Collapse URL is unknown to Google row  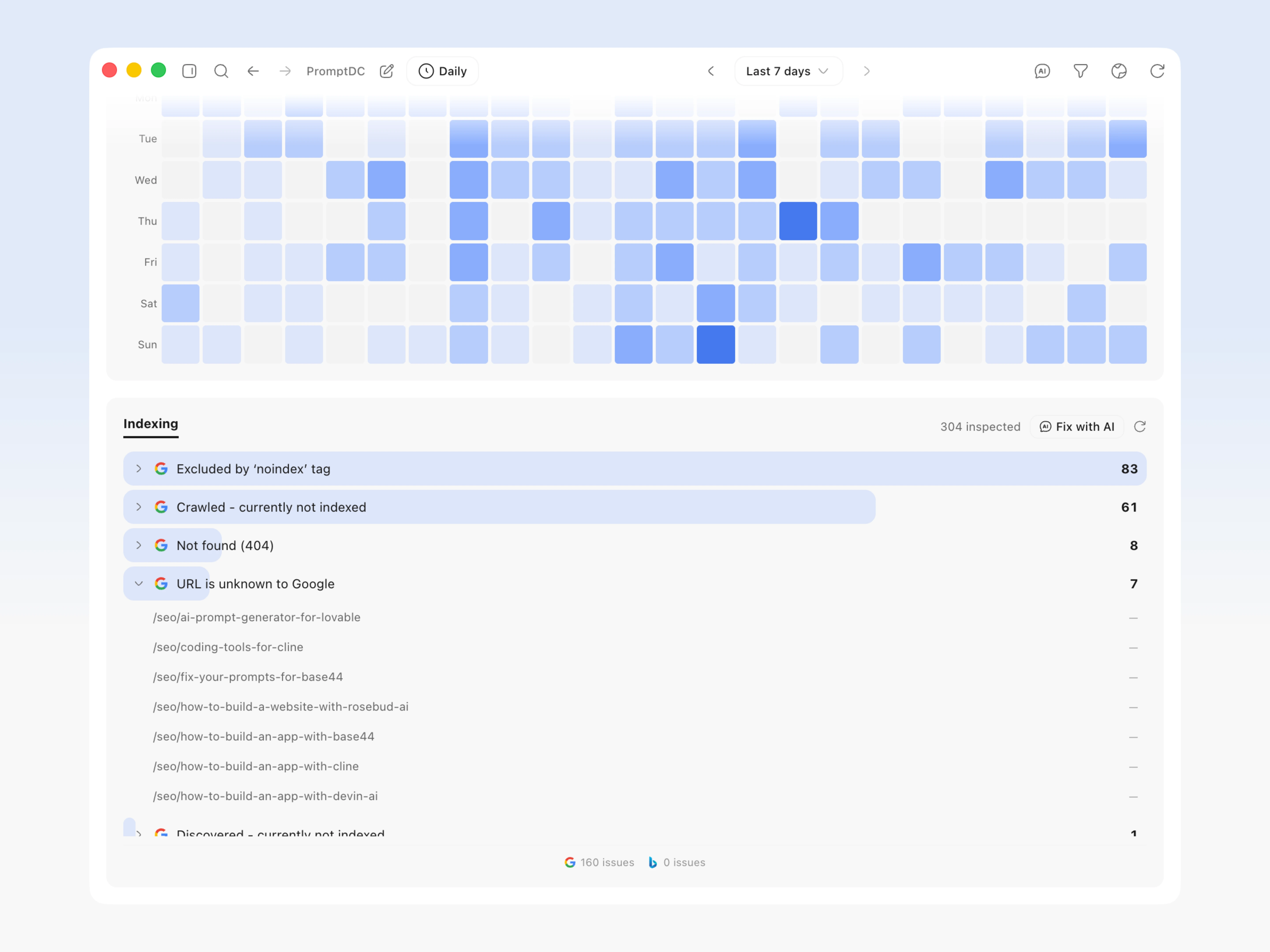(138, 584)
